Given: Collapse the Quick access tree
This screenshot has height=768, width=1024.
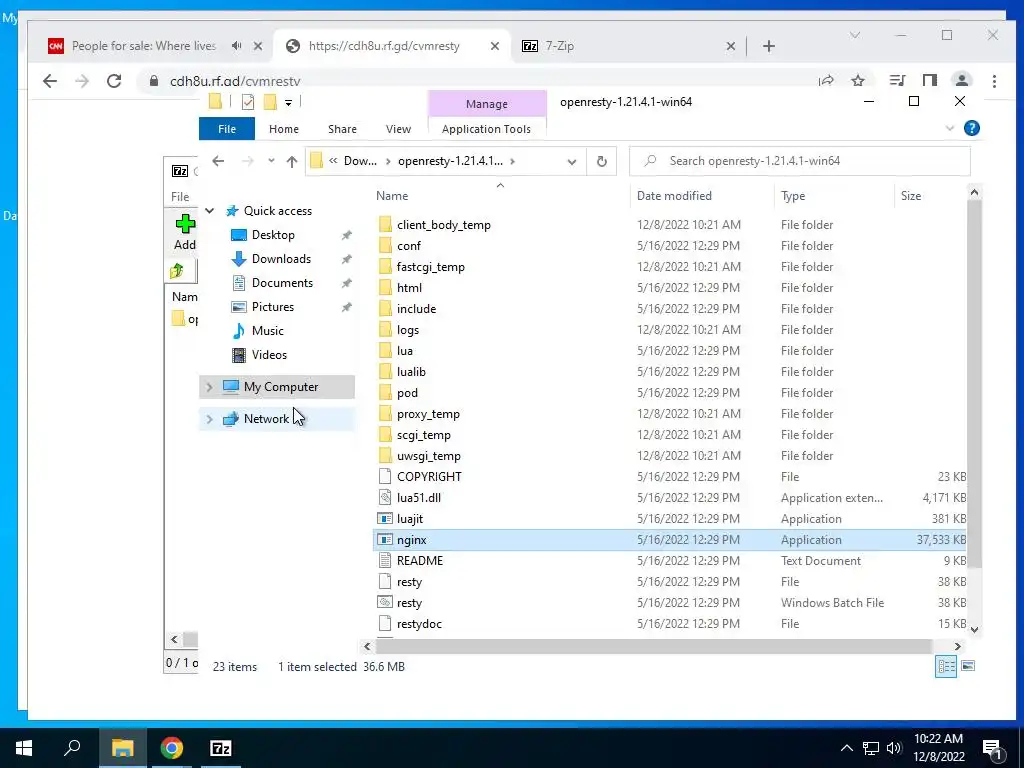Looking at the screenshot, I should [x=210, y=211].
